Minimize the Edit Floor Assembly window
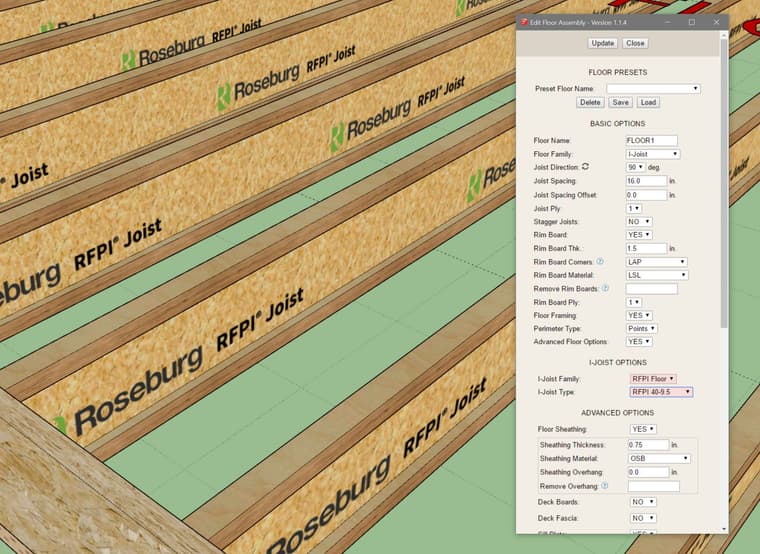This screenshot has height=554, width=760. tap(667, 21)
